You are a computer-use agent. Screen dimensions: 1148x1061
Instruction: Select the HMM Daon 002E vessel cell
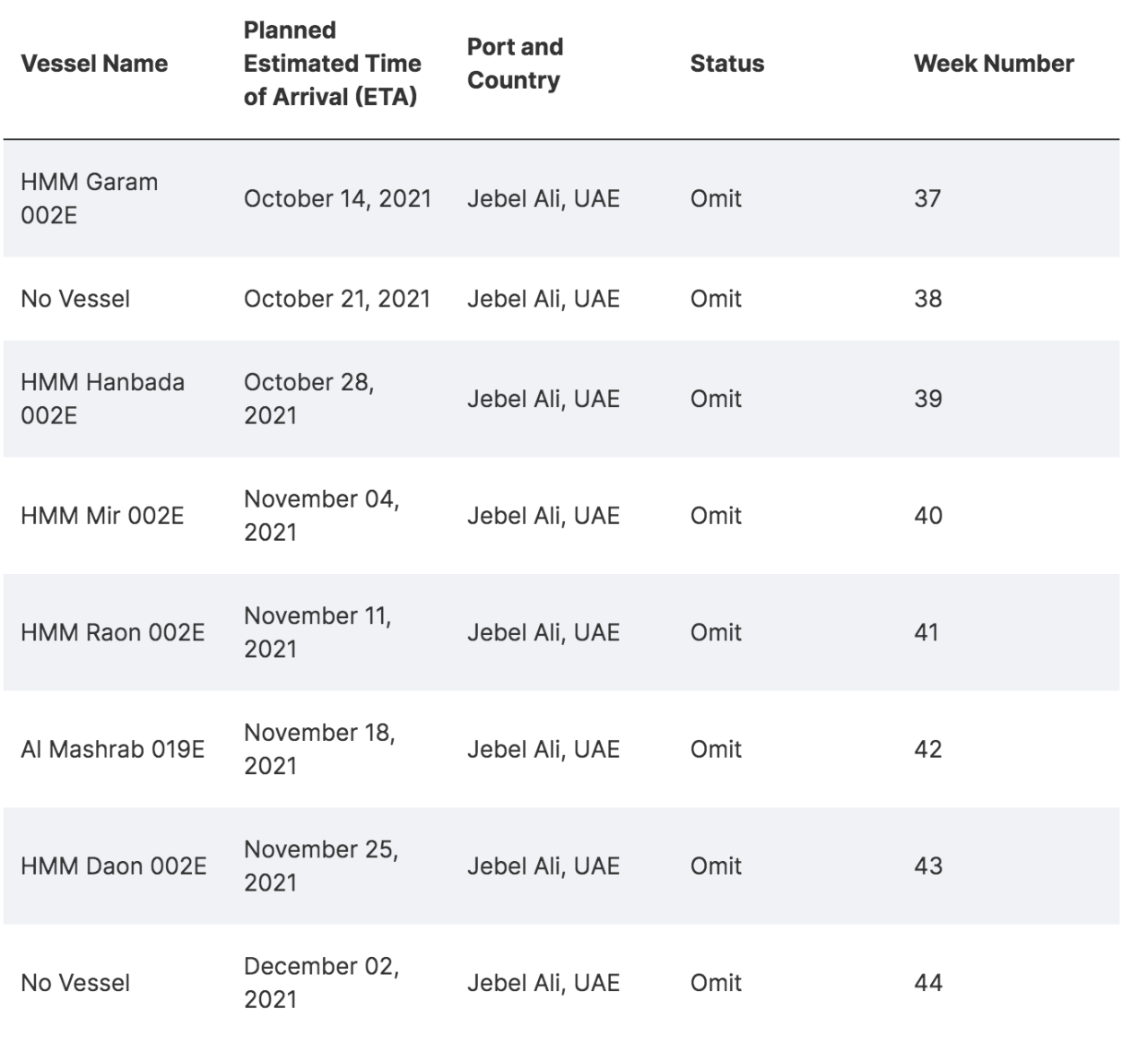[113, 865]
